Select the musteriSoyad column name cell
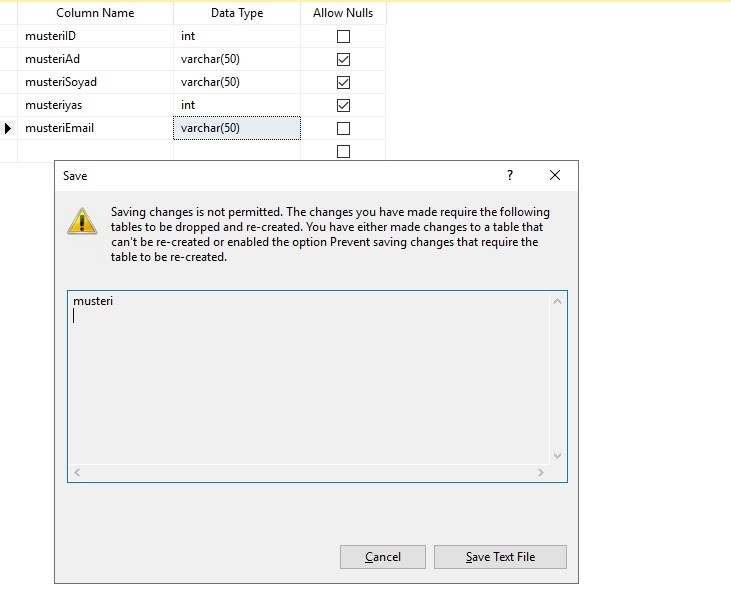 95,82
